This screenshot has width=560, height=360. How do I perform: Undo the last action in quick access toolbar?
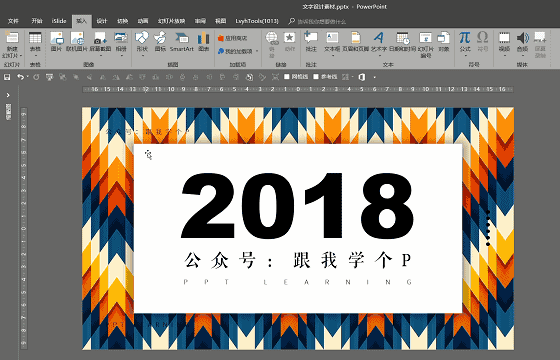tap(20, 77)
